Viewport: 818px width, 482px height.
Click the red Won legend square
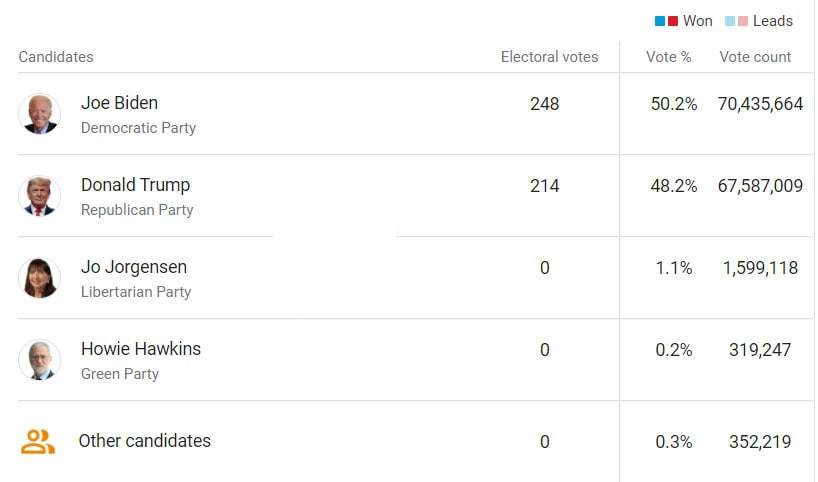point(673,21)
